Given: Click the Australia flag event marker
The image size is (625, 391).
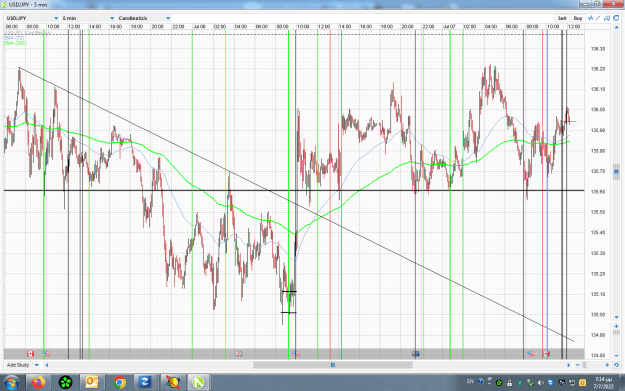Looking at the screenshot, I should click(416, 354).
